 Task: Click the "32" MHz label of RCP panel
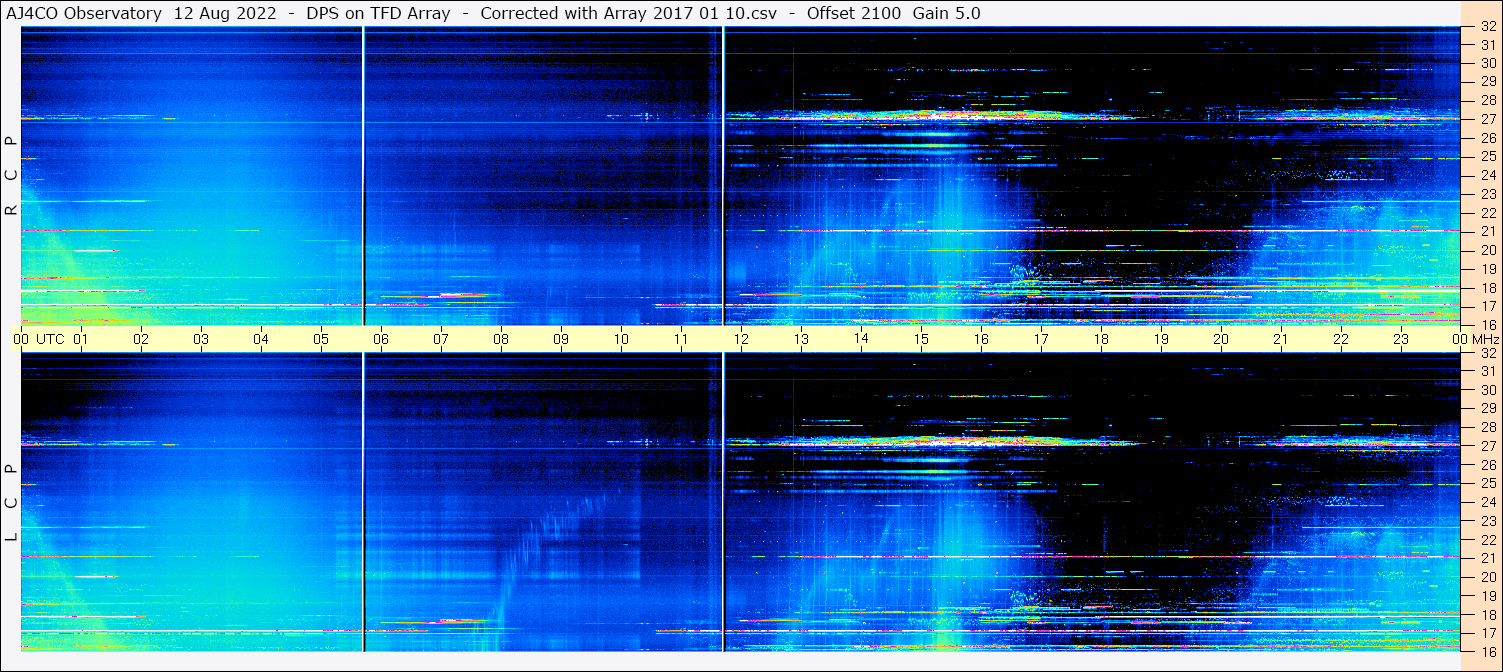[x=1488, y=26]
